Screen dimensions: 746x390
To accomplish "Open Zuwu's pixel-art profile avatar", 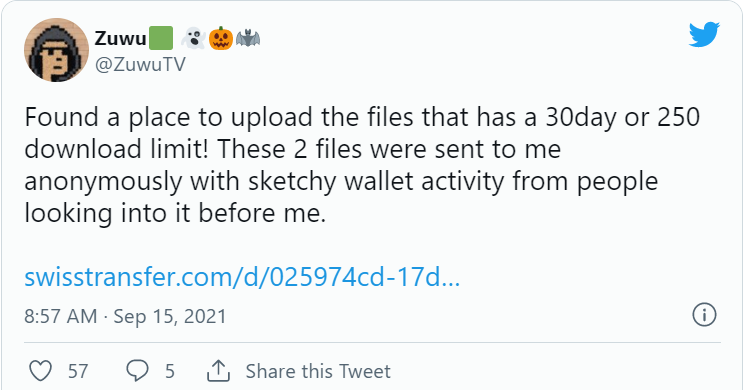I will (x=56, y=50).
